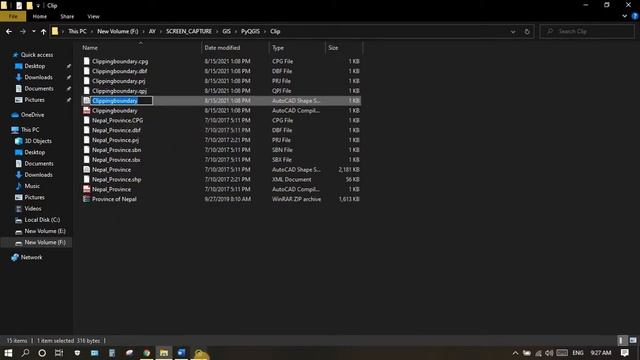640x360 pixels.
Task: Sort by the Size column header
Action: [x=333, y=48]
